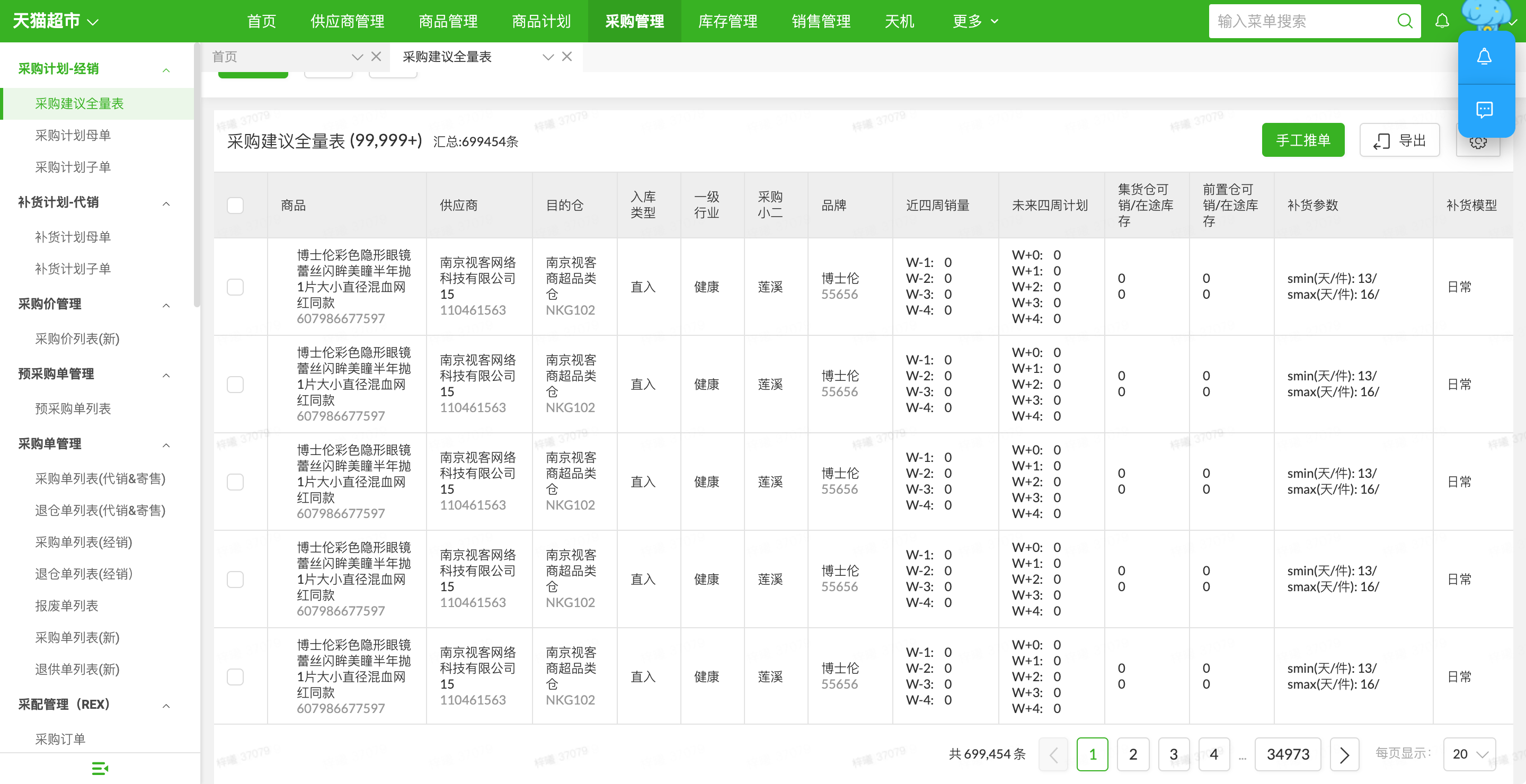The image size is (1526, 784).
Task: Jump to last page 34973
Action: pos(1288,754)
